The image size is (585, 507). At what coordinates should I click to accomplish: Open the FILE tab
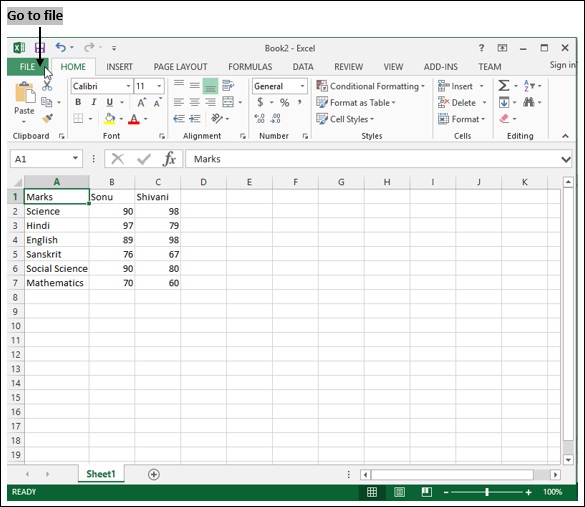click(x=27, y=67)
